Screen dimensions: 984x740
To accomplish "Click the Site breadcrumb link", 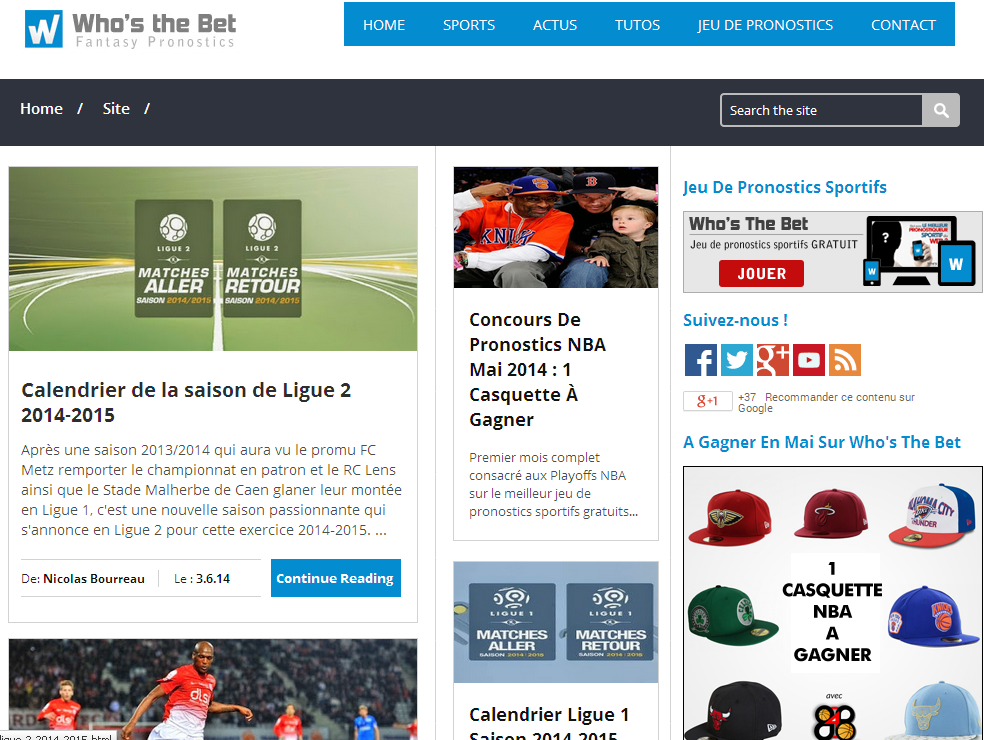I will 116,109.
